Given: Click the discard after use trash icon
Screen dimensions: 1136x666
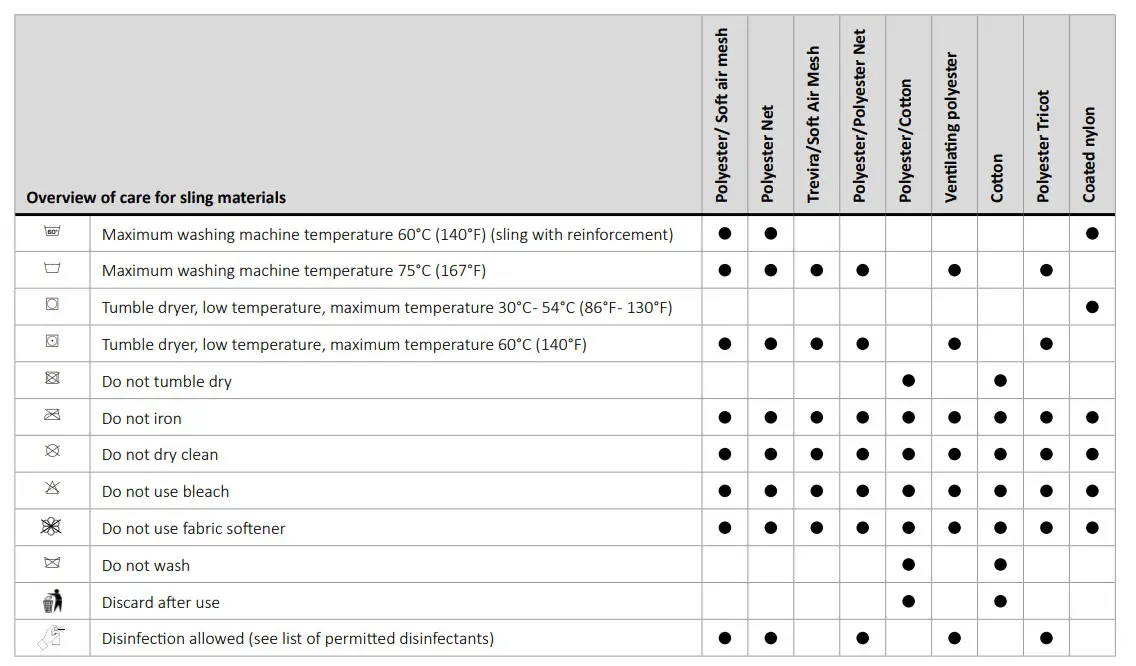Looking at the screenshot, I should (53, 602).
